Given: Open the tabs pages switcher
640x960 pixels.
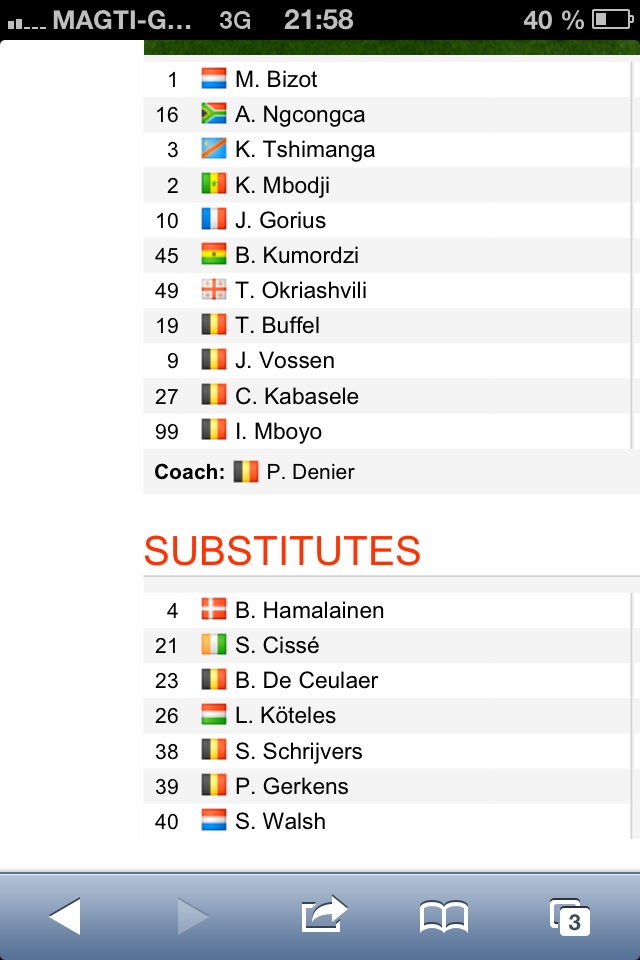Looking at the screenshot, I should [570, 916].
